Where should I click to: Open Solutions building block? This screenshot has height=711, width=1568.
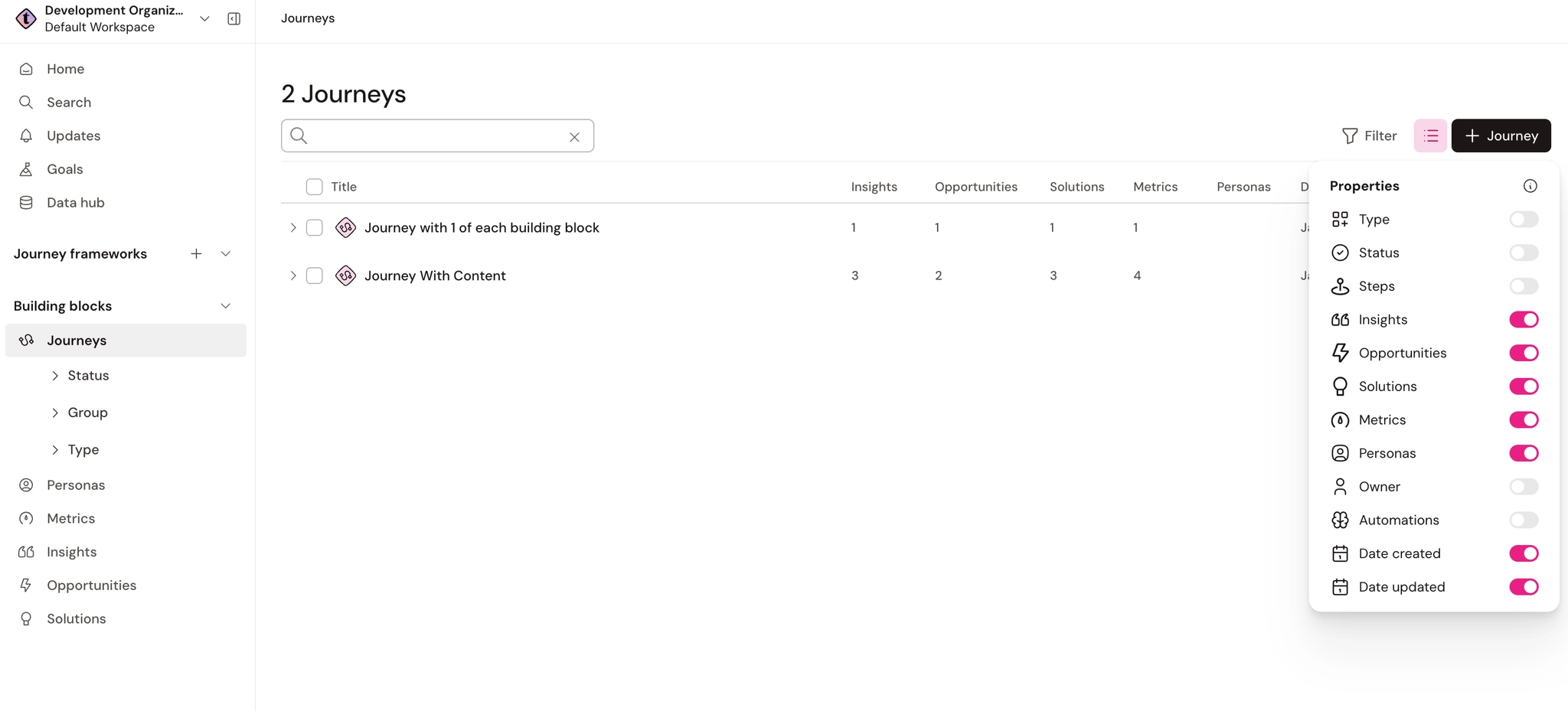(x=76, y=619)
